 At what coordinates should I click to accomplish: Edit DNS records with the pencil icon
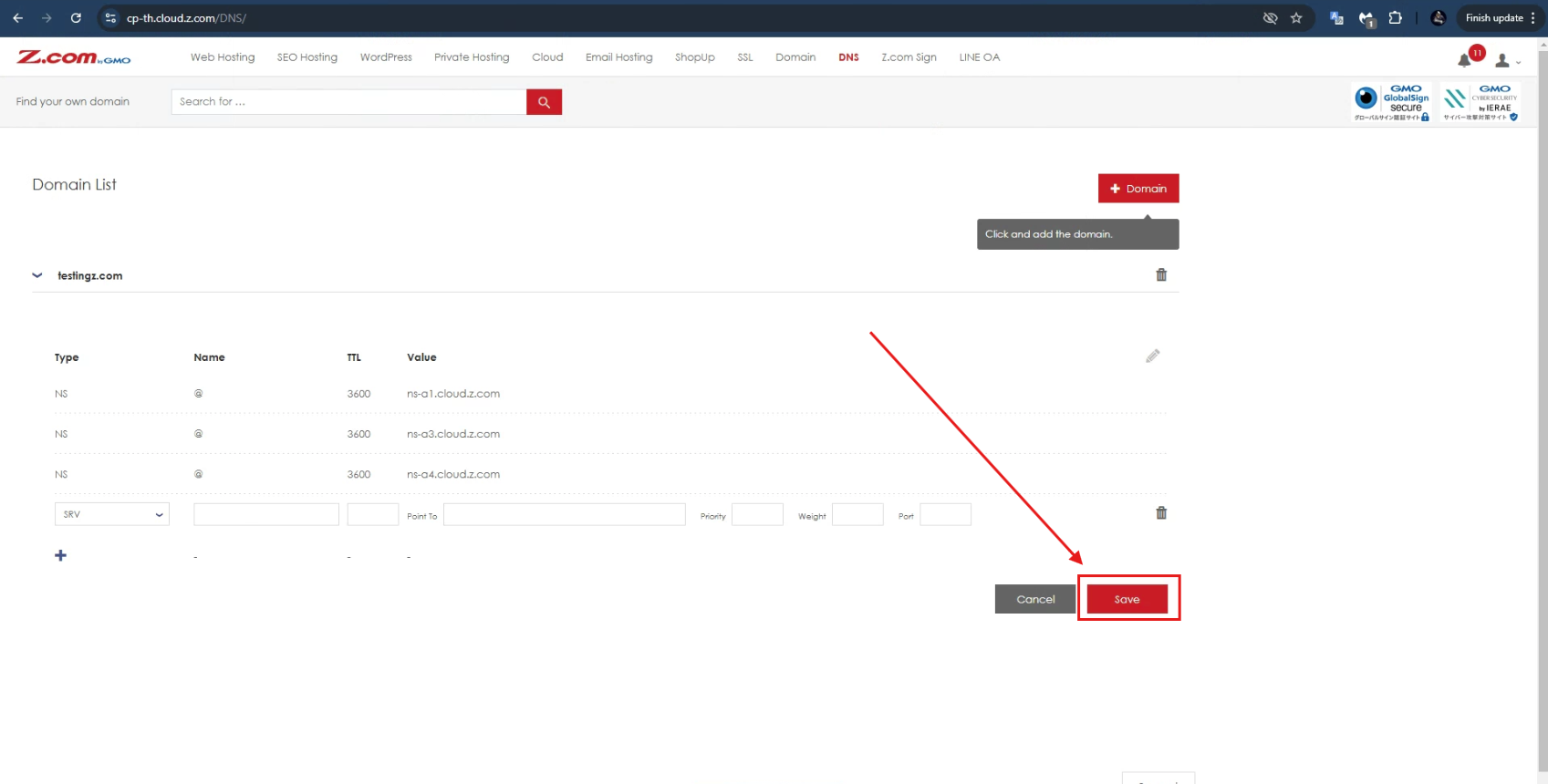1153,356
